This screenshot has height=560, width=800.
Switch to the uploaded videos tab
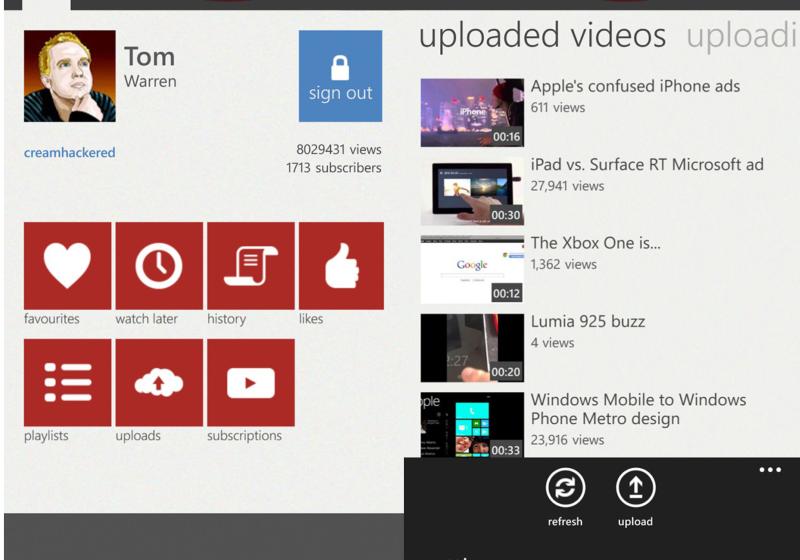(x=542, y=36)
